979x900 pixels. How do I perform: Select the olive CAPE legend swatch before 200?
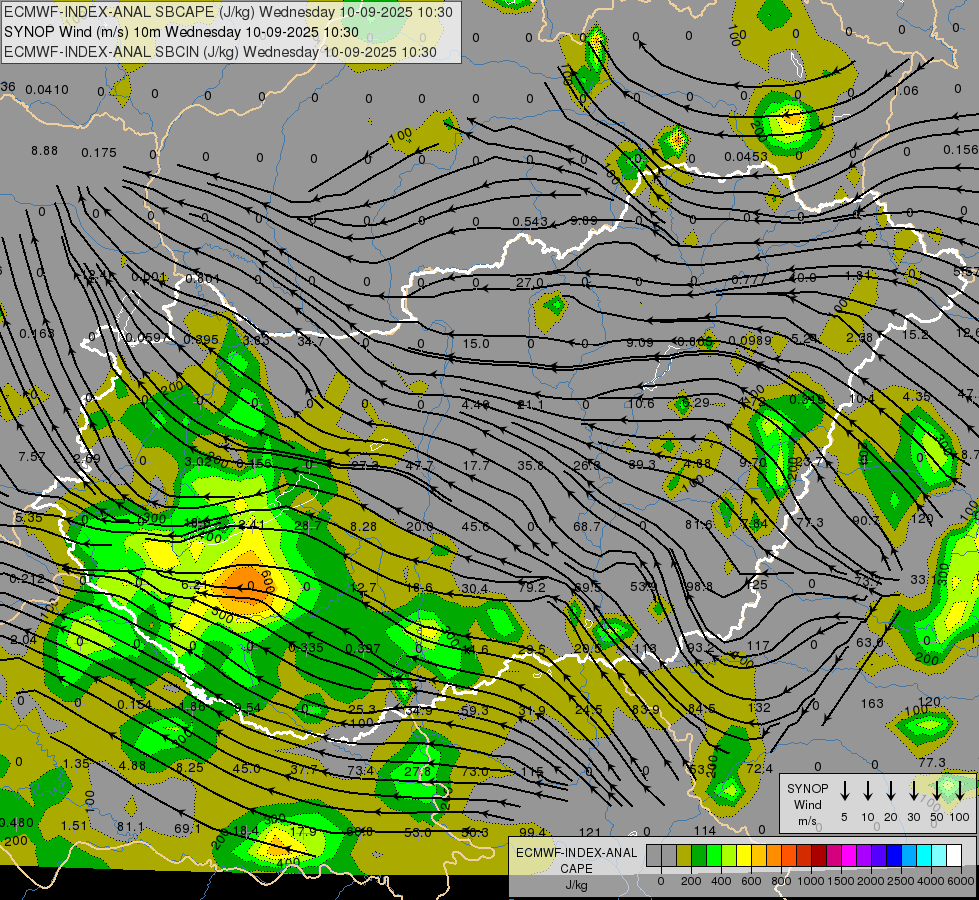684,856
